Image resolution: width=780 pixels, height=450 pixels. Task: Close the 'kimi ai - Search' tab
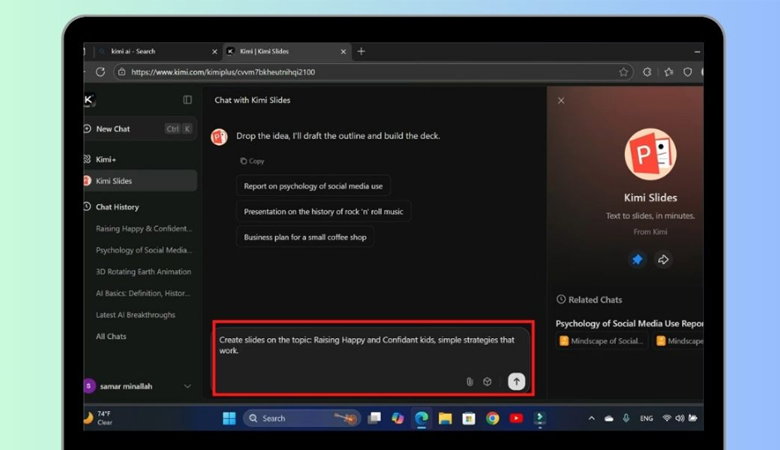point(214,52)
